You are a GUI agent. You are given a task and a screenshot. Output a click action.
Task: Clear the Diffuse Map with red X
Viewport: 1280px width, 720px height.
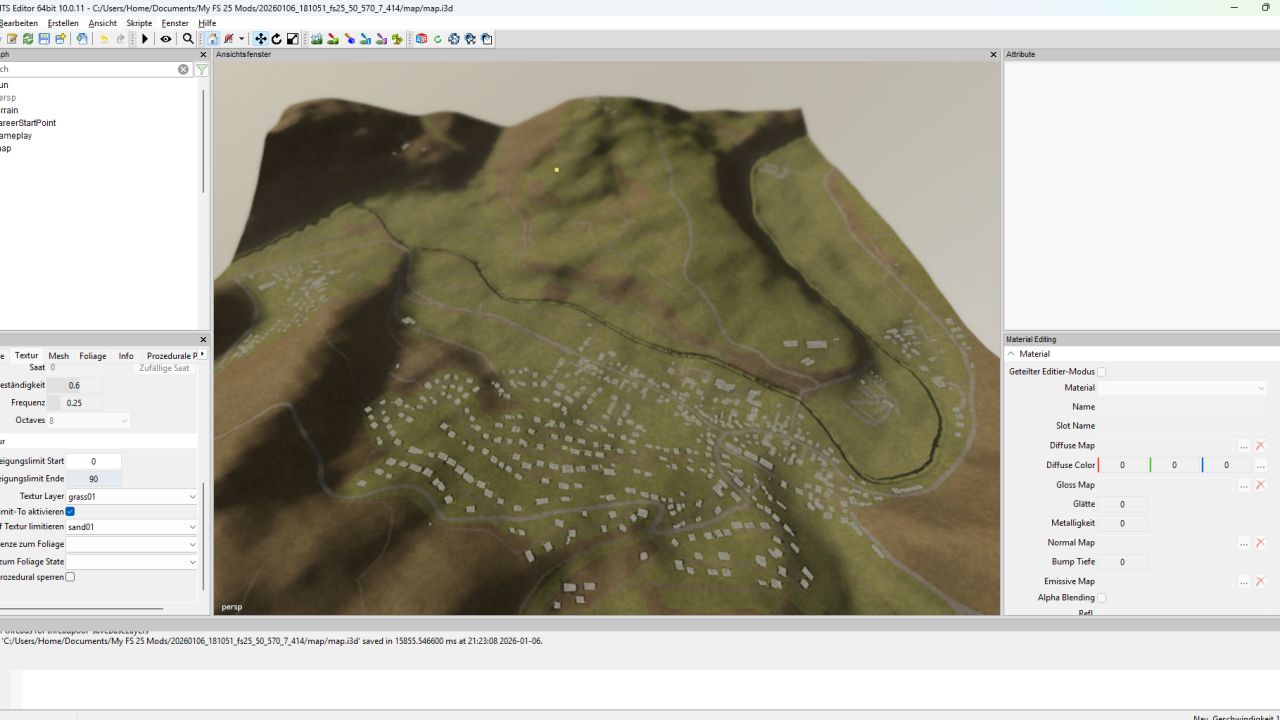[1260, 446]
